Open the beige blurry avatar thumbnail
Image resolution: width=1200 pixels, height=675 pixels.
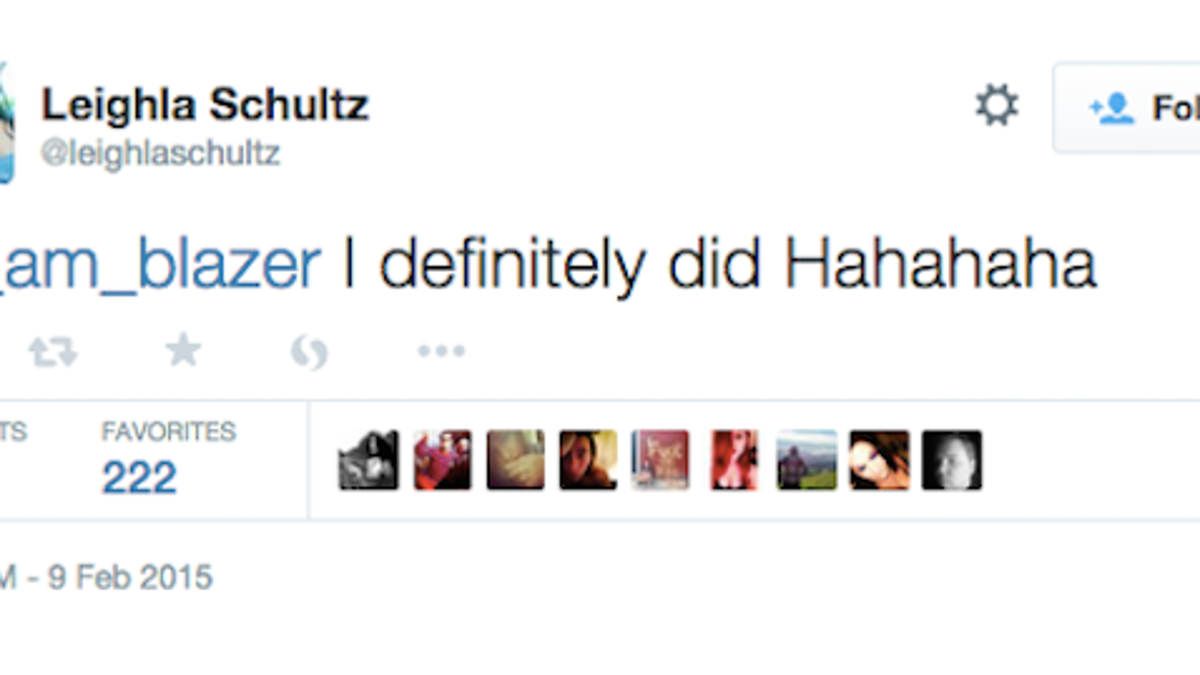click(516, 460)
